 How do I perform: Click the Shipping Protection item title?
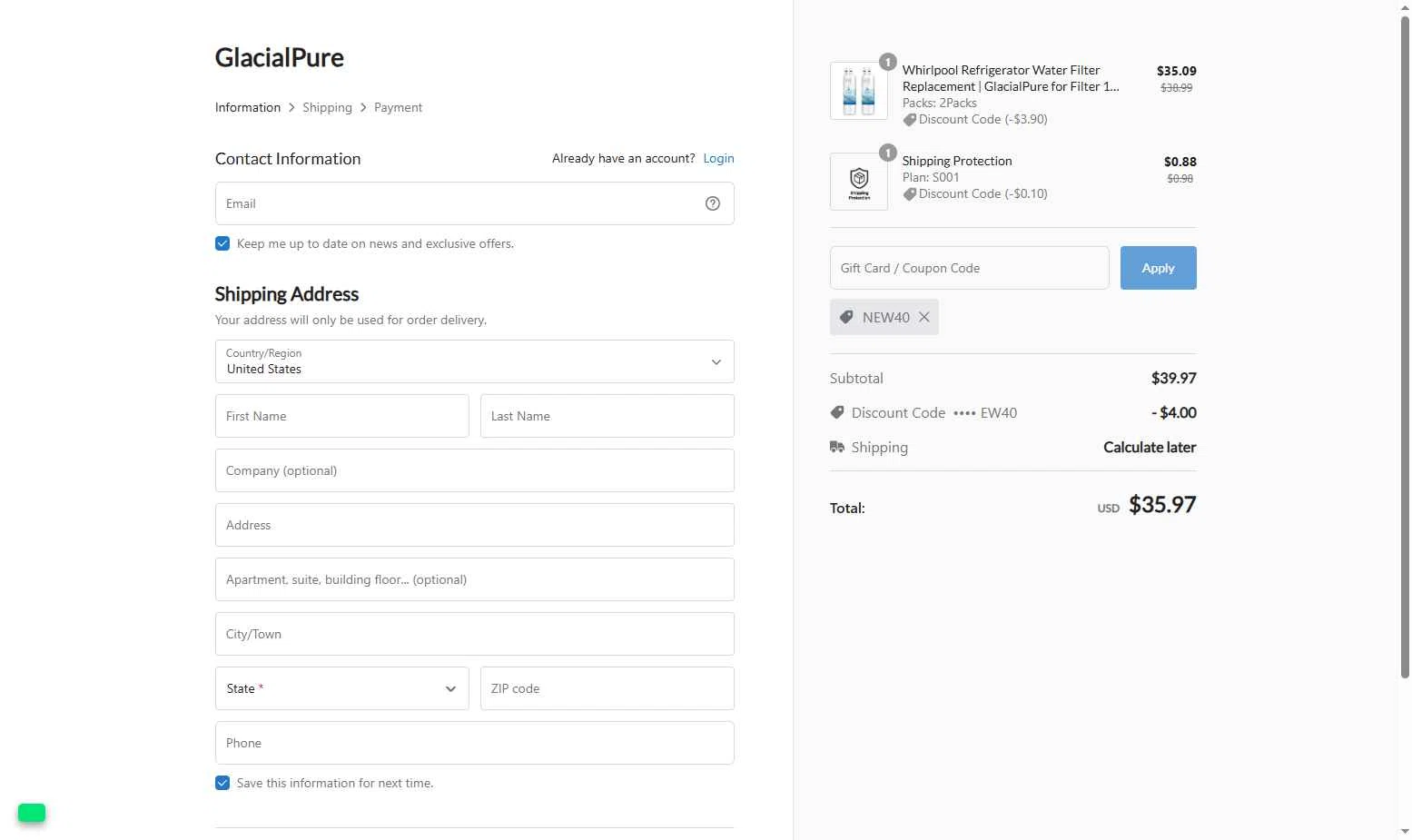pyautogui.click(x=957, y=161)
